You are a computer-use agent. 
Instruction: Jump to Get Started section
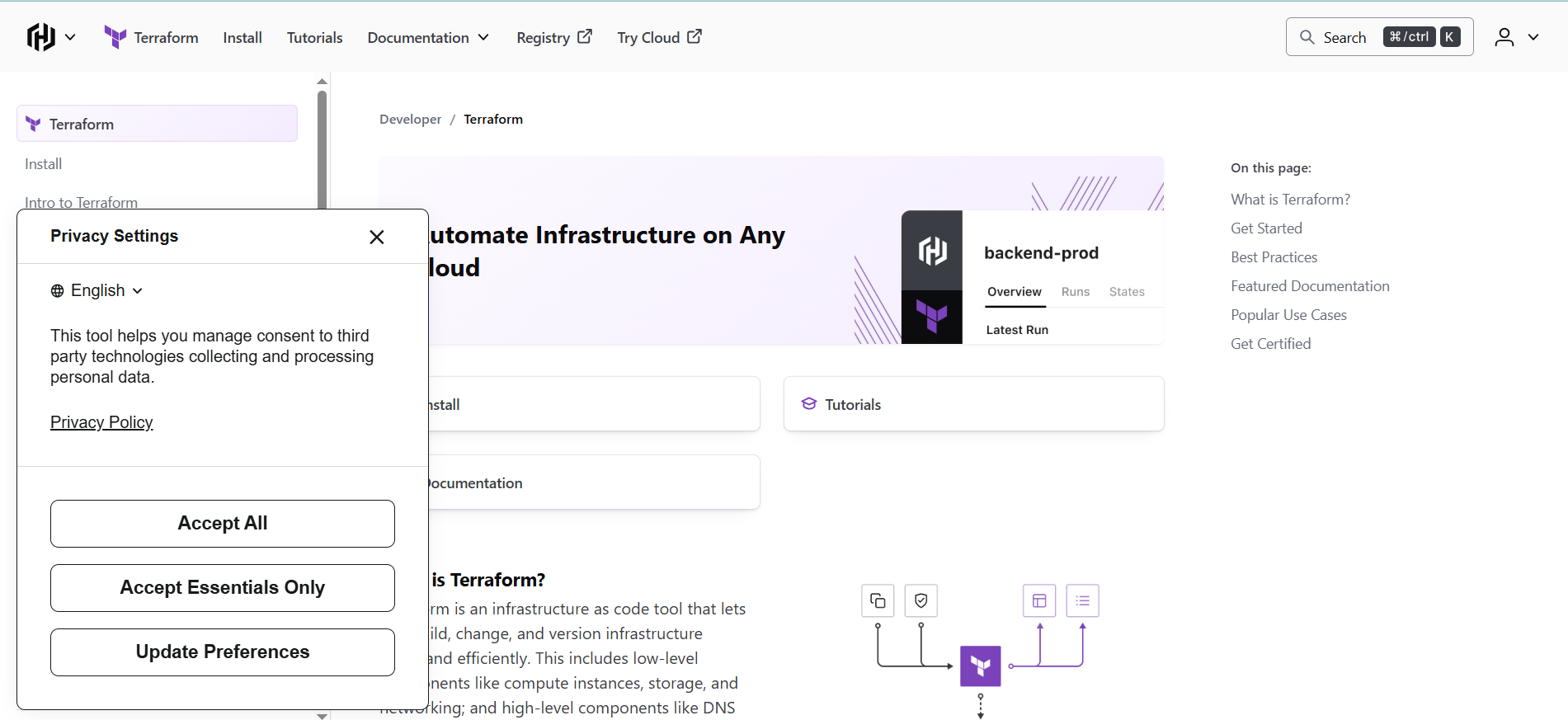pos(1266,228)
